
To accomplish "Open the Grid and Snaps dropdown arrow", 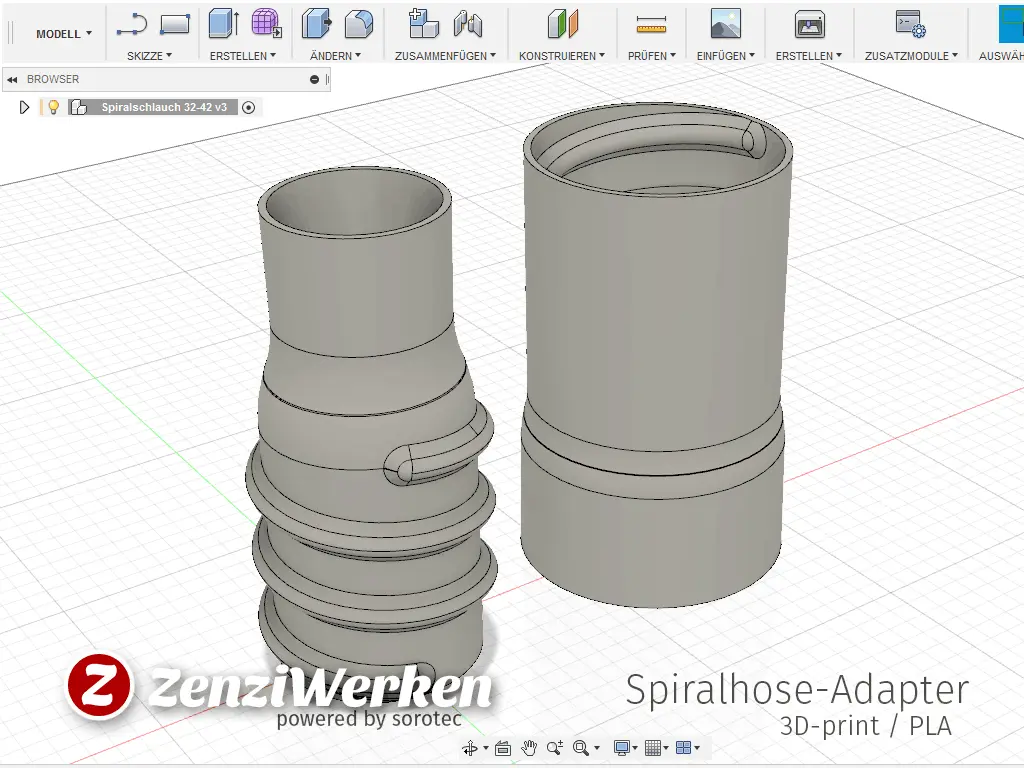I will coord(666,748).
